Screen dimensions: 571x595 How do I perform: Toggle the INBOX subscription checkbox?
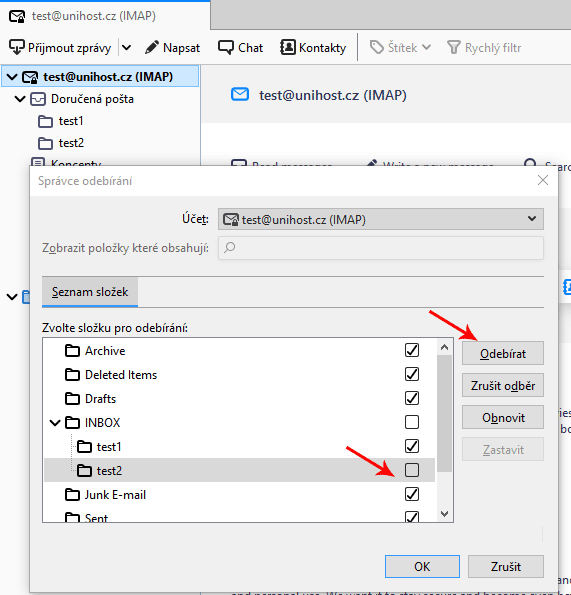pyautogui.click(x=412, y=422)
